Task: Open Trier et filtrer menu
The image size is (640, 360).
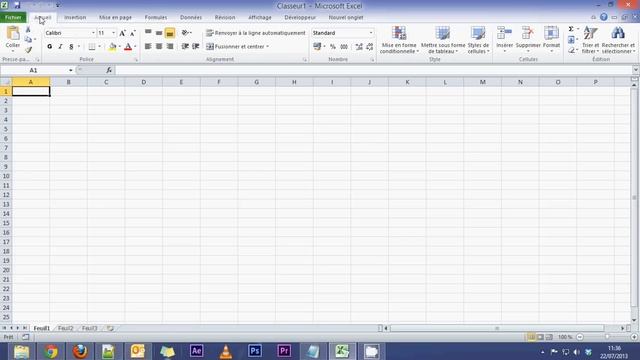Action: pos(590,40)
